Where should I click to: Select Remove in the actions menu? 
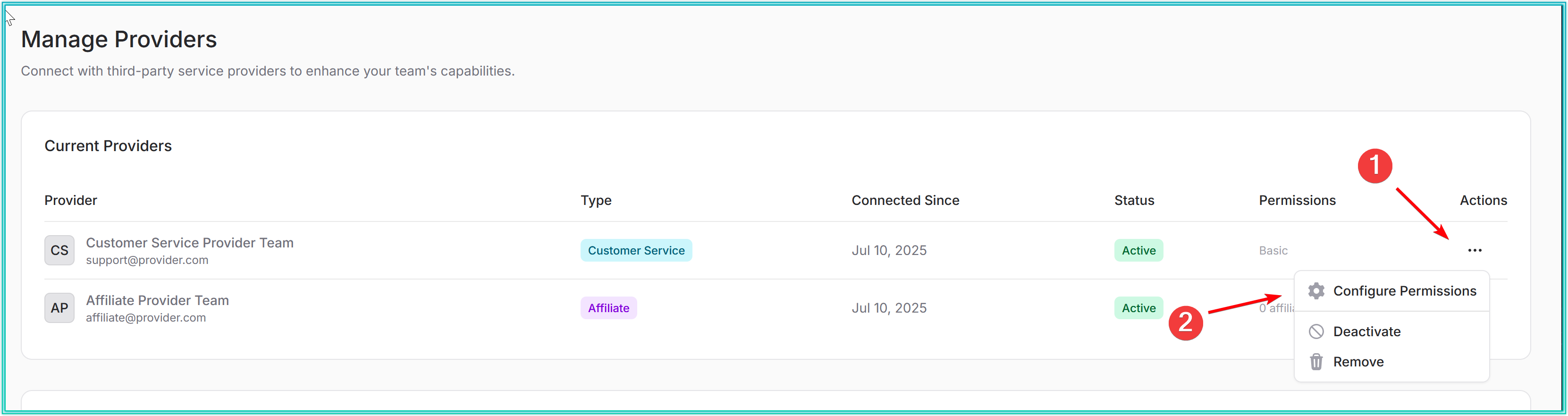pos(1358,362)
